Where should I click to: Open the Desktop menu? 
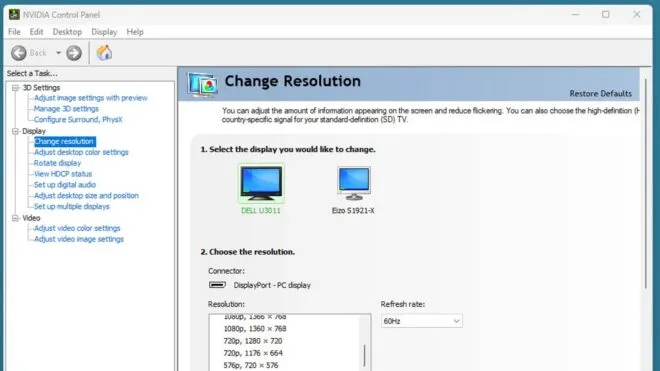[67, 32]
